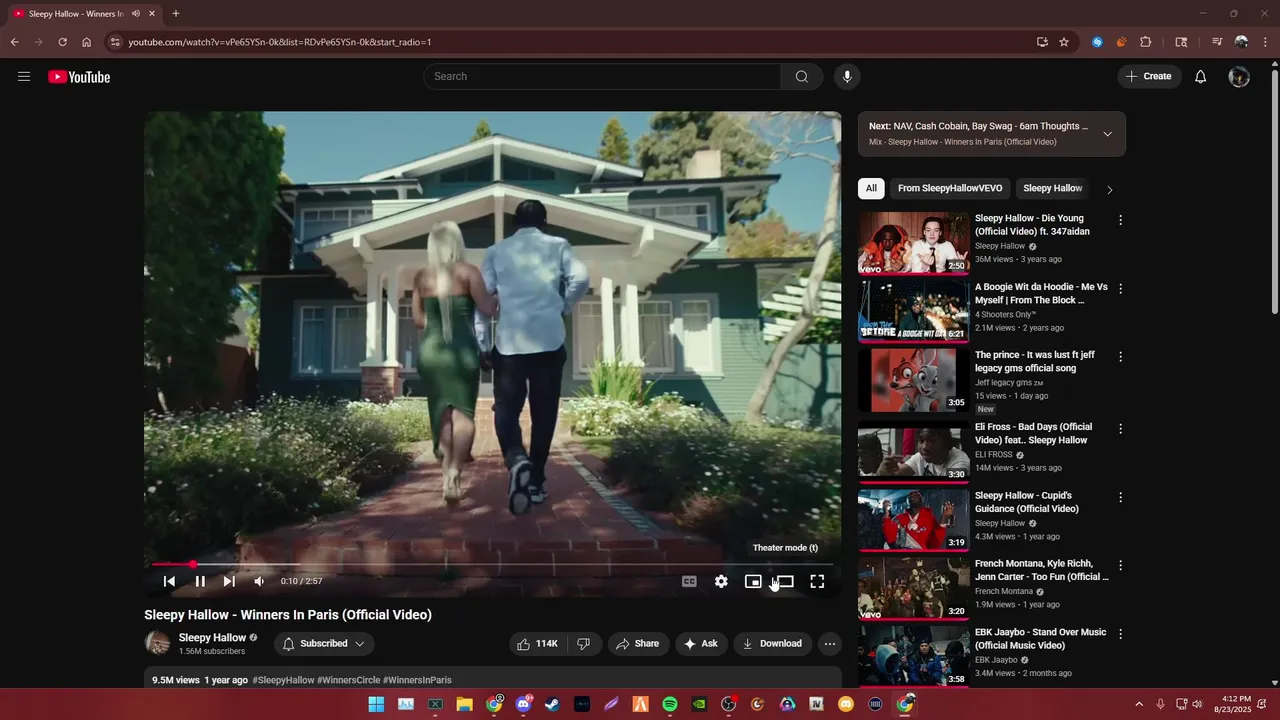Play the Die Young video thumbnail
Image resolution: width=1280 pixels, height=720 pixels.
[913, 243]
